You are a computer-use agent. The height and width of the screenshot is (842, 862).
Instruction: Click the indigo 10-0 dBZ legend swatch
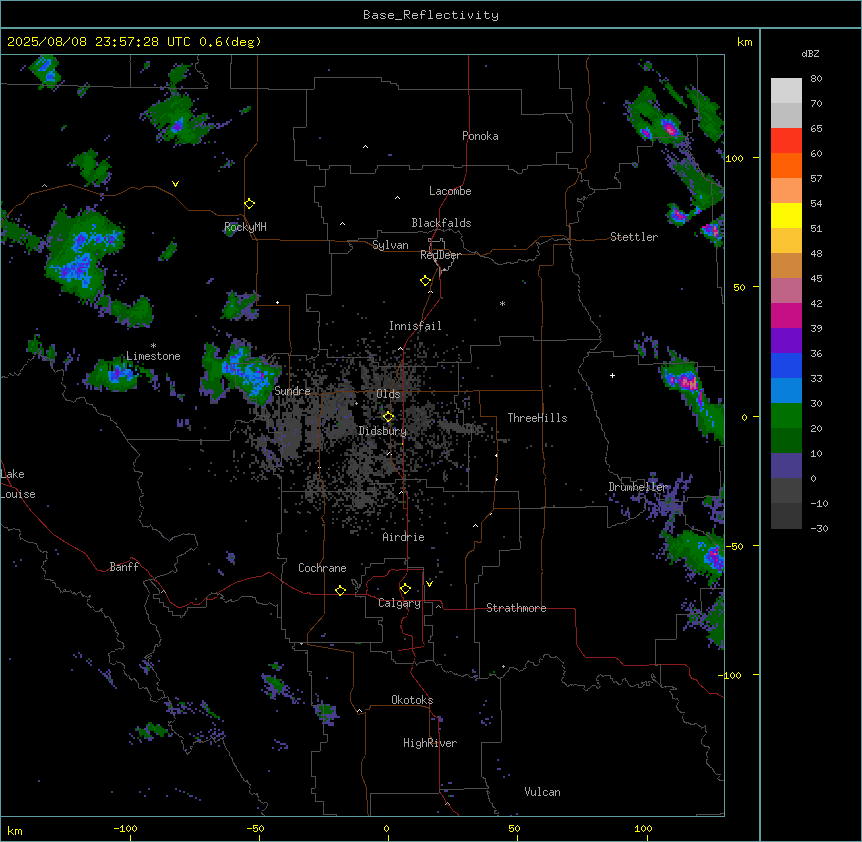pyautogui.click(x=786, y=466)
